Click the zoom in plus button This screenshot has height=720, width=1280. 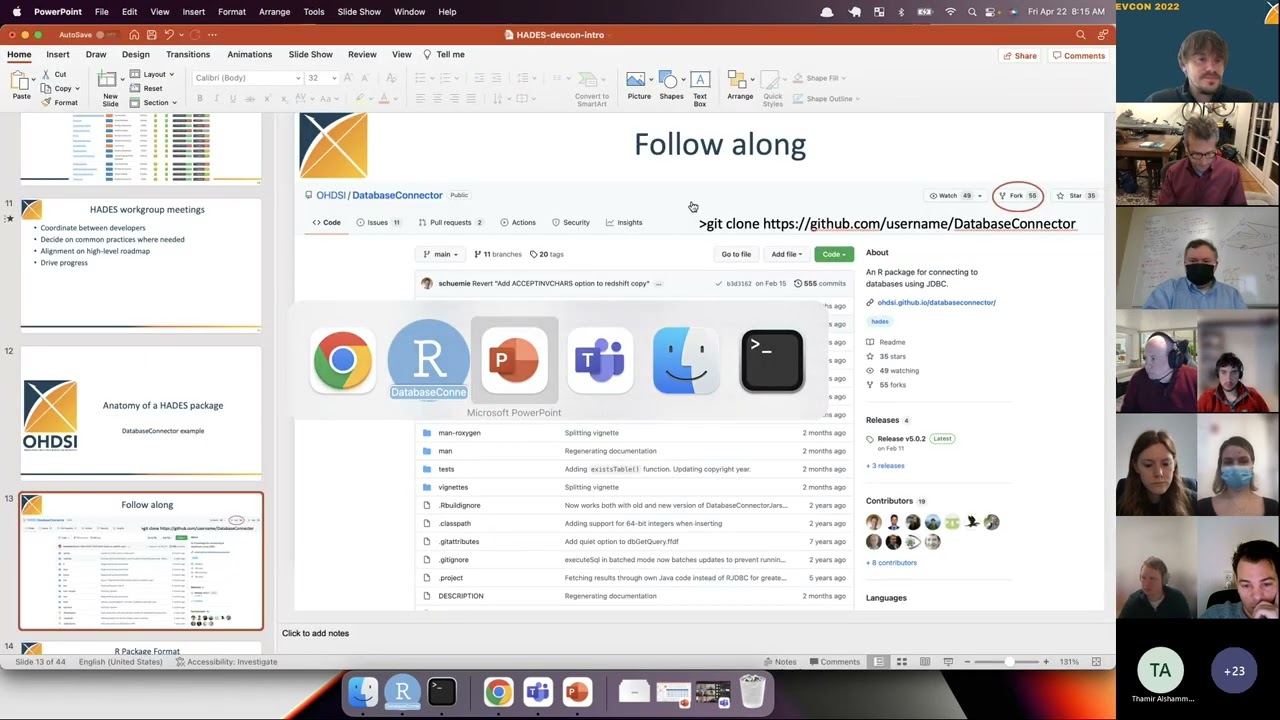coord(1046,662)
